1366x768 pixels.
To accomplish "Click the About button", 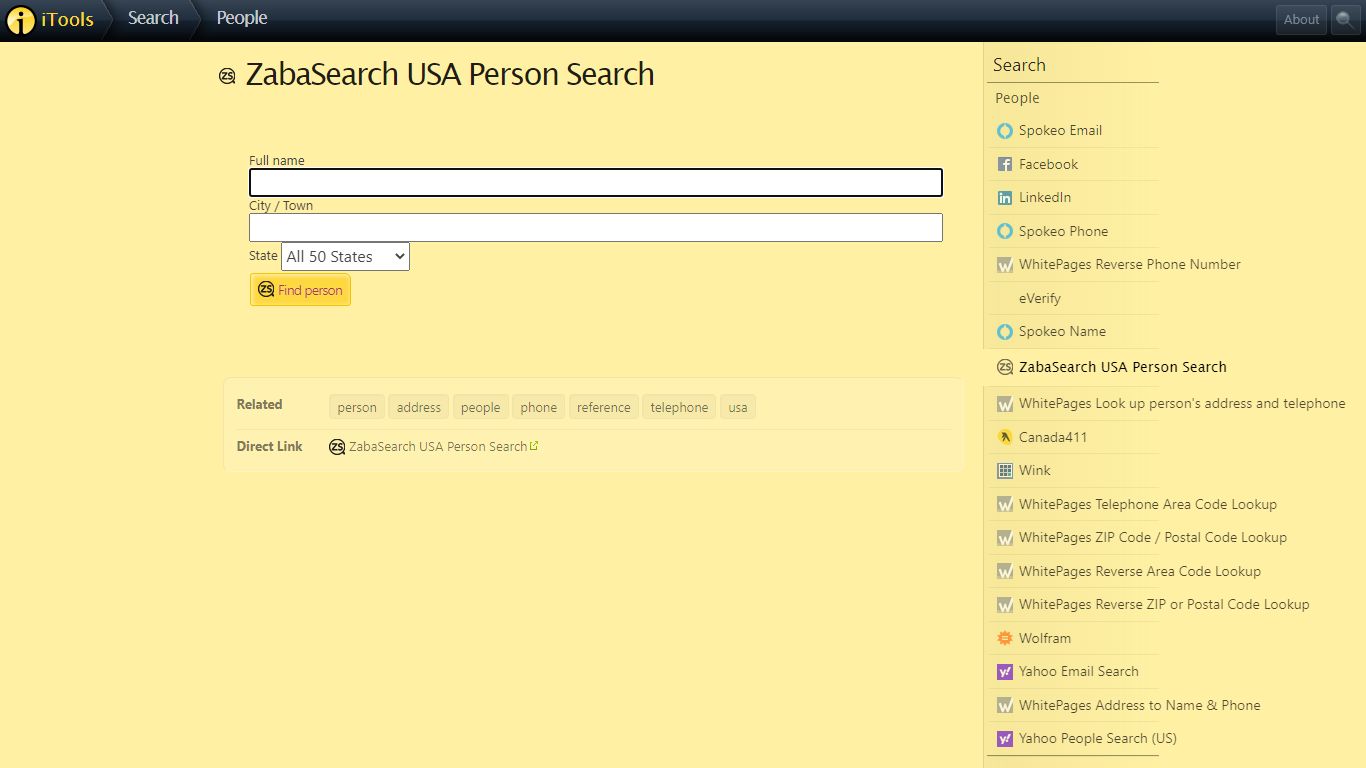I will [x=1301, y=20].
